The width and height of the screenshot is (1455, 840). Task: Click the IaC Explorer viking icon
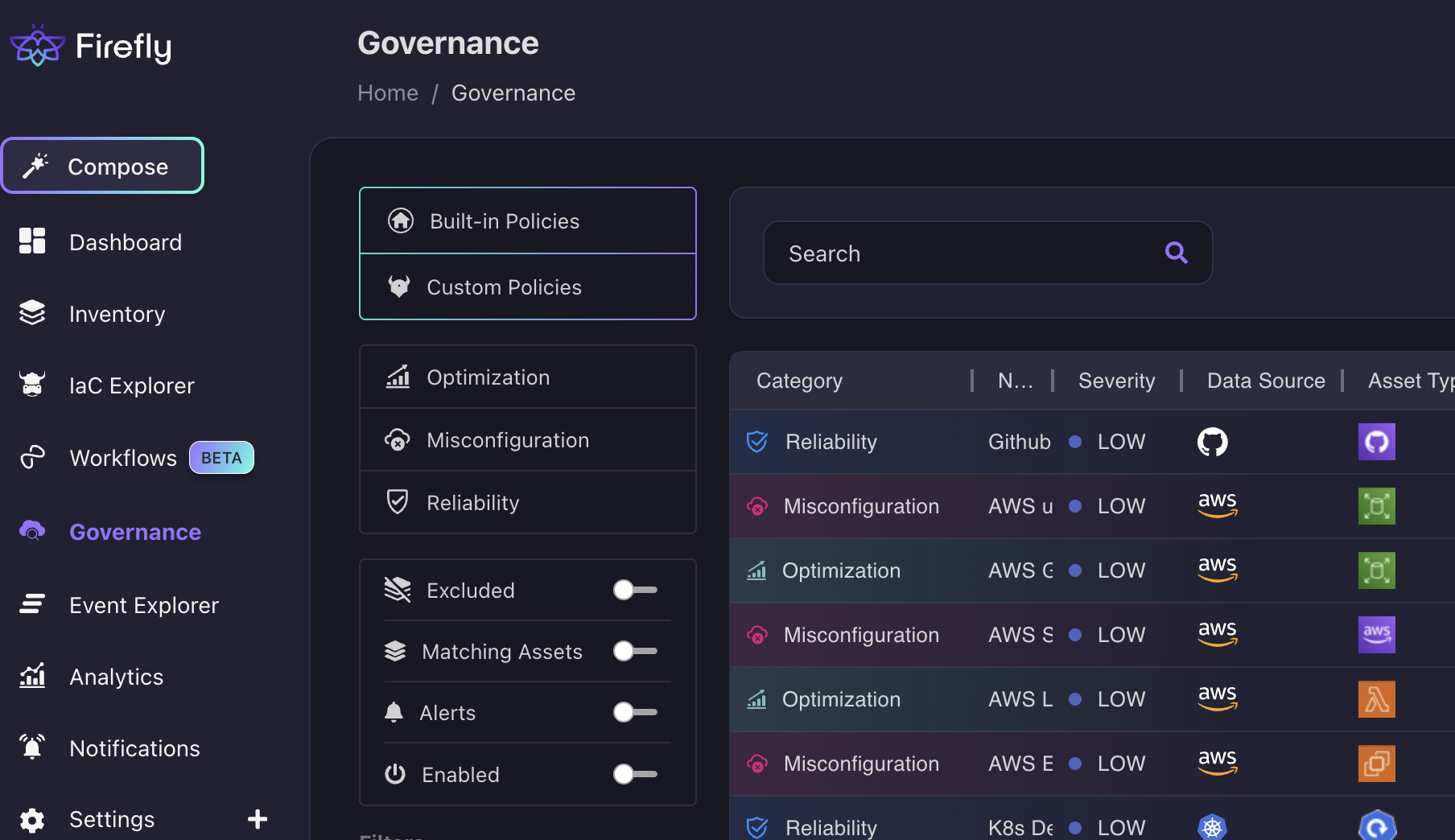click(x=32, y=385)
